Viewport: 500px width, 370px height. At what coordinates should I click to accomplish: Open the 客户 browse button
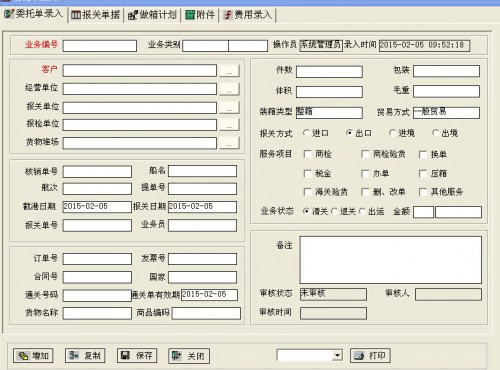229,71
